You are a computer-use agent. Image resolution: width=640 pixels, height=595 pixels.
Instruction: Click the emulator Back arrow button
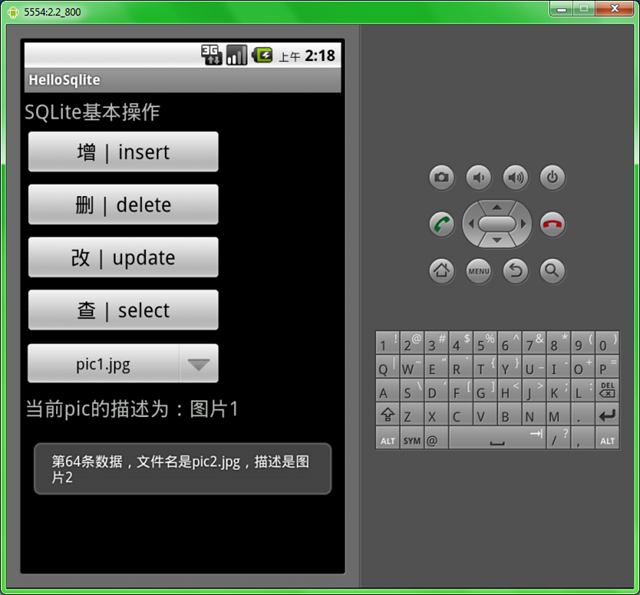(x=516, y=271)
